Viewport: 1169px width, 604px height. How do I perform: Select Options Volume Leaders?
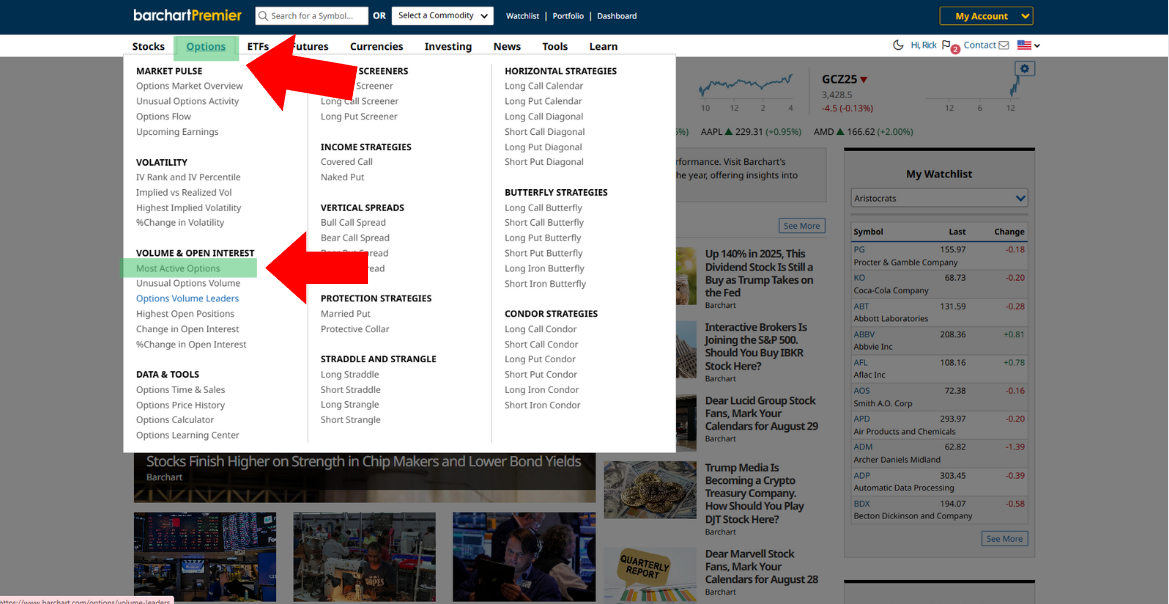pyautogui.click(x=187, y=298)
